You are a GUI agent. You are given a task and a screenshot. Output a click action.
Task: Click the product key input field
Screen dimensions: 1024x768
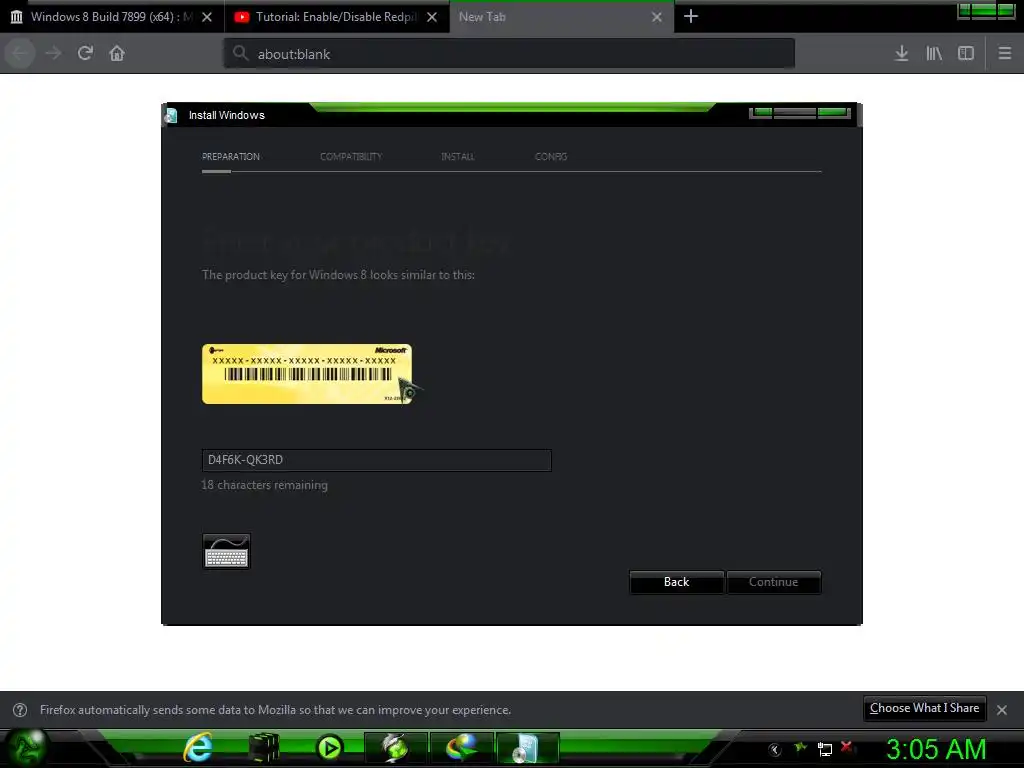click(x=377, y=460)
